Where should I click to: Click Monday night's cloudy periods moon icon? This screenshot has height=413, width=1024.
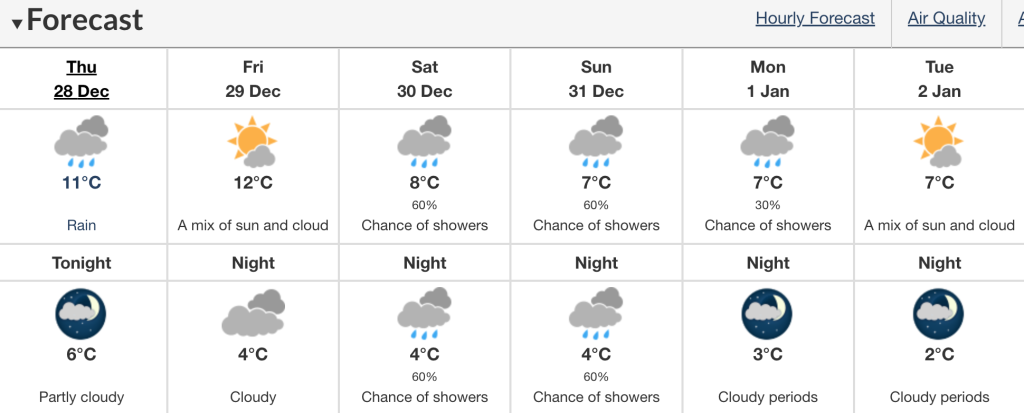pyautogui.click(x=767, y=314)
